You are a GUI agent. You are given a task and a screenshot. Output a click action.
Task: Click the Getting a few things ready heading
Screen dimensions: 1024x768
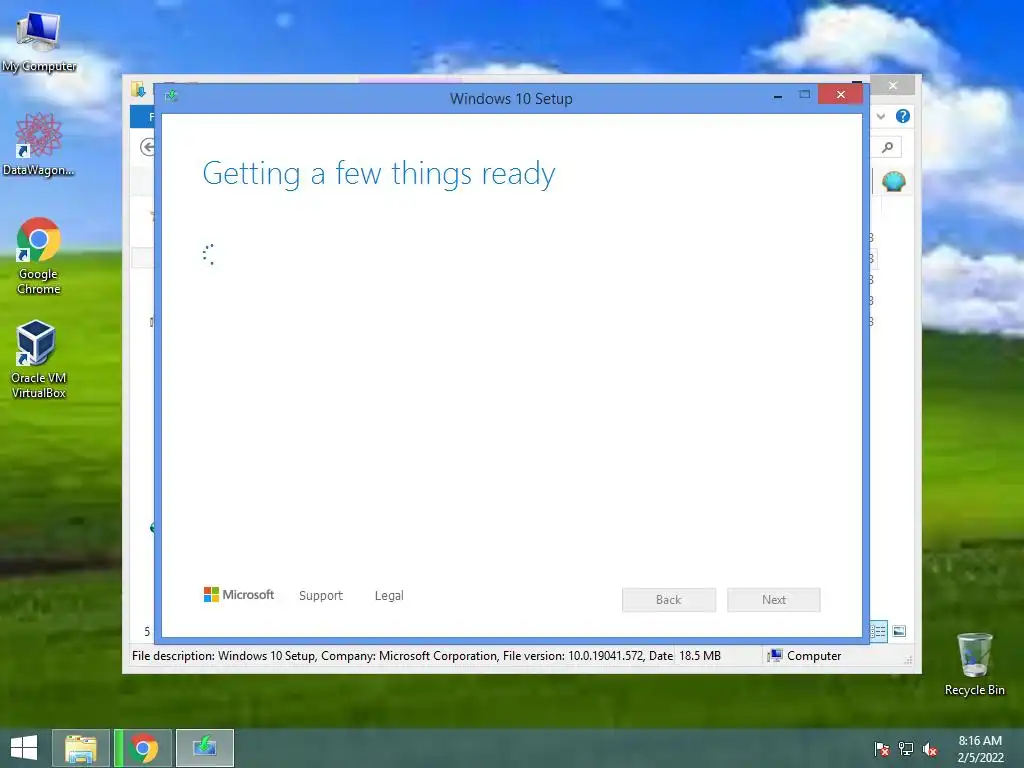coord(379,174)
